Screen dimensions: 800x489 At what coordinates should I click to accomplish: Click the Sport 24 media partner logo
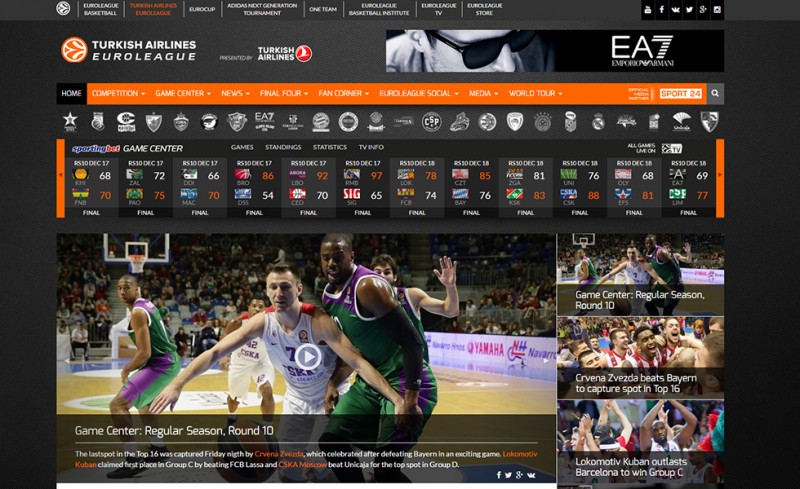click(681, 93)
